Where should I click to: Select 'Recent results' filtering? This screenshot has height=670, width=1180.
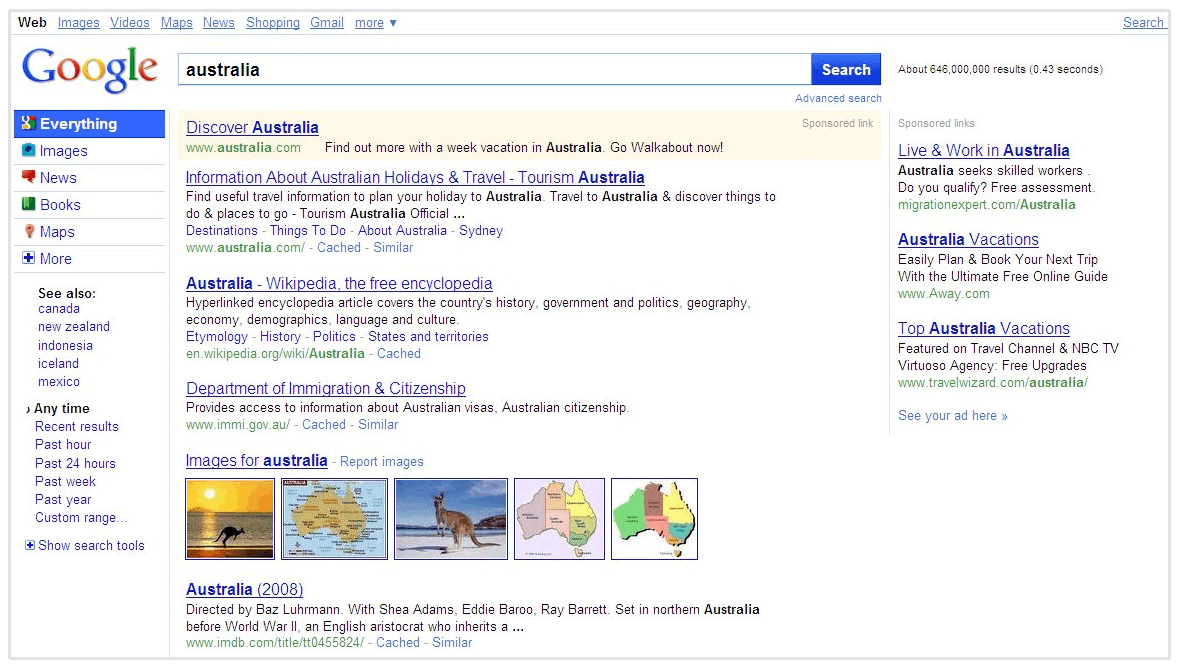(76, 426)
